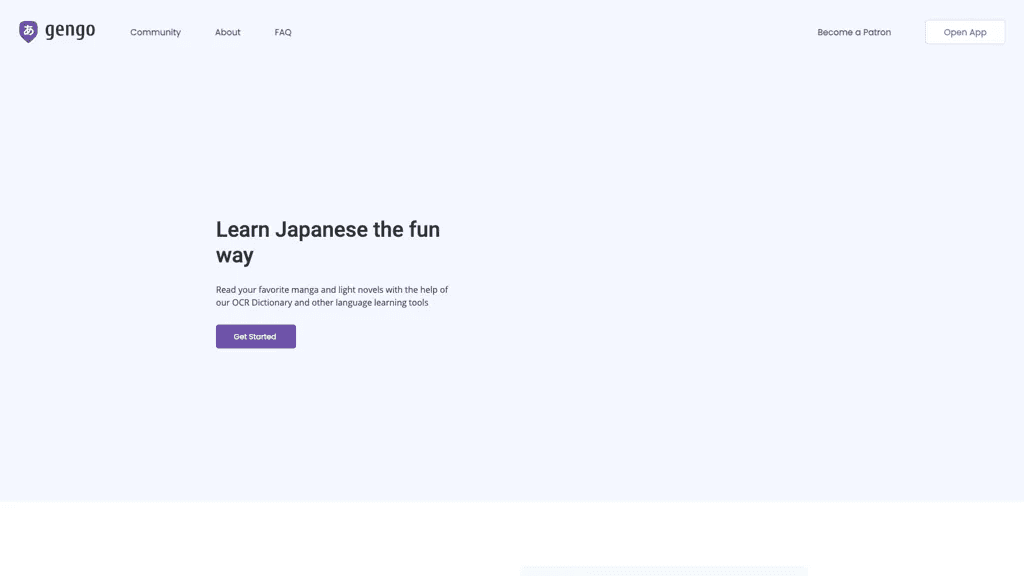This screenshot has width=1024, height=576.
Task: Open the FAQ page
Action: click(283, 32)
